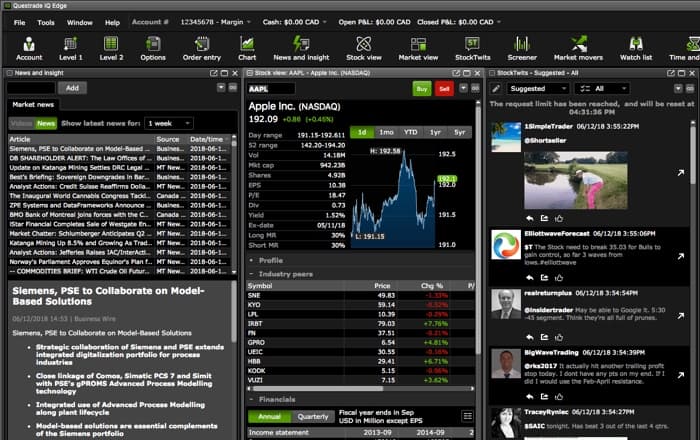Open Stock view tool

pyautogui.click(x=364, y=49)
